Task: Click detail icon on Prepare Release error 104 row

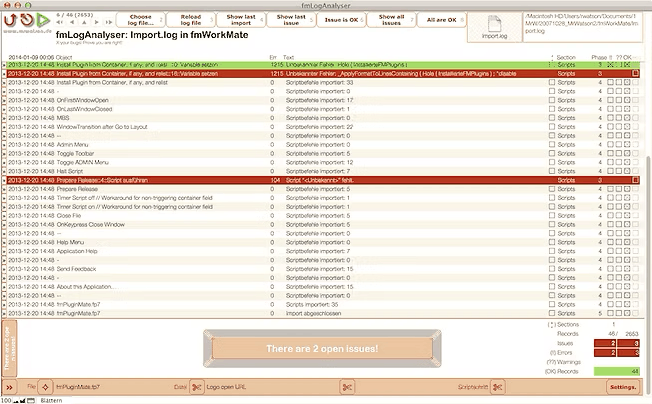Action: (x=635, y=180)
